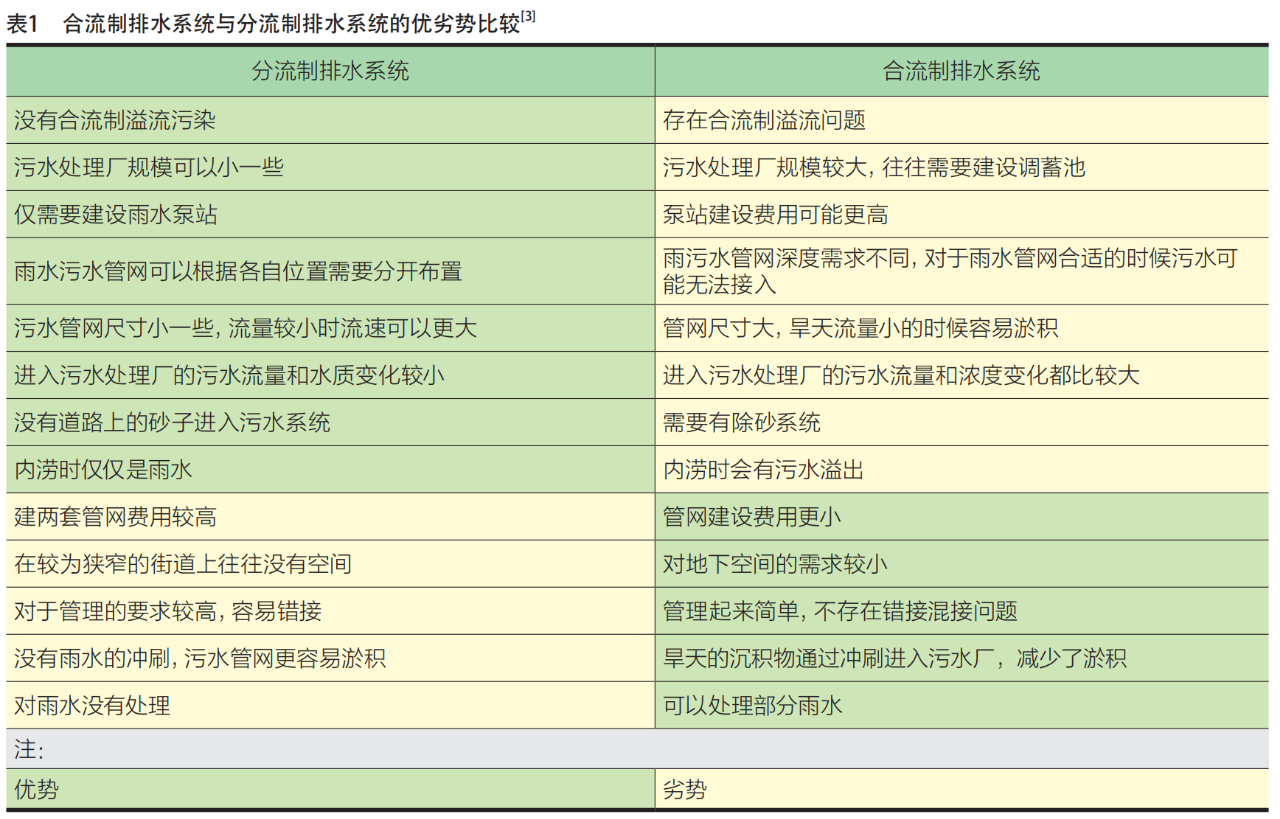Click the [3] citation superscript in title
This screenshot has width=1280, height=819.
[528, 19]
